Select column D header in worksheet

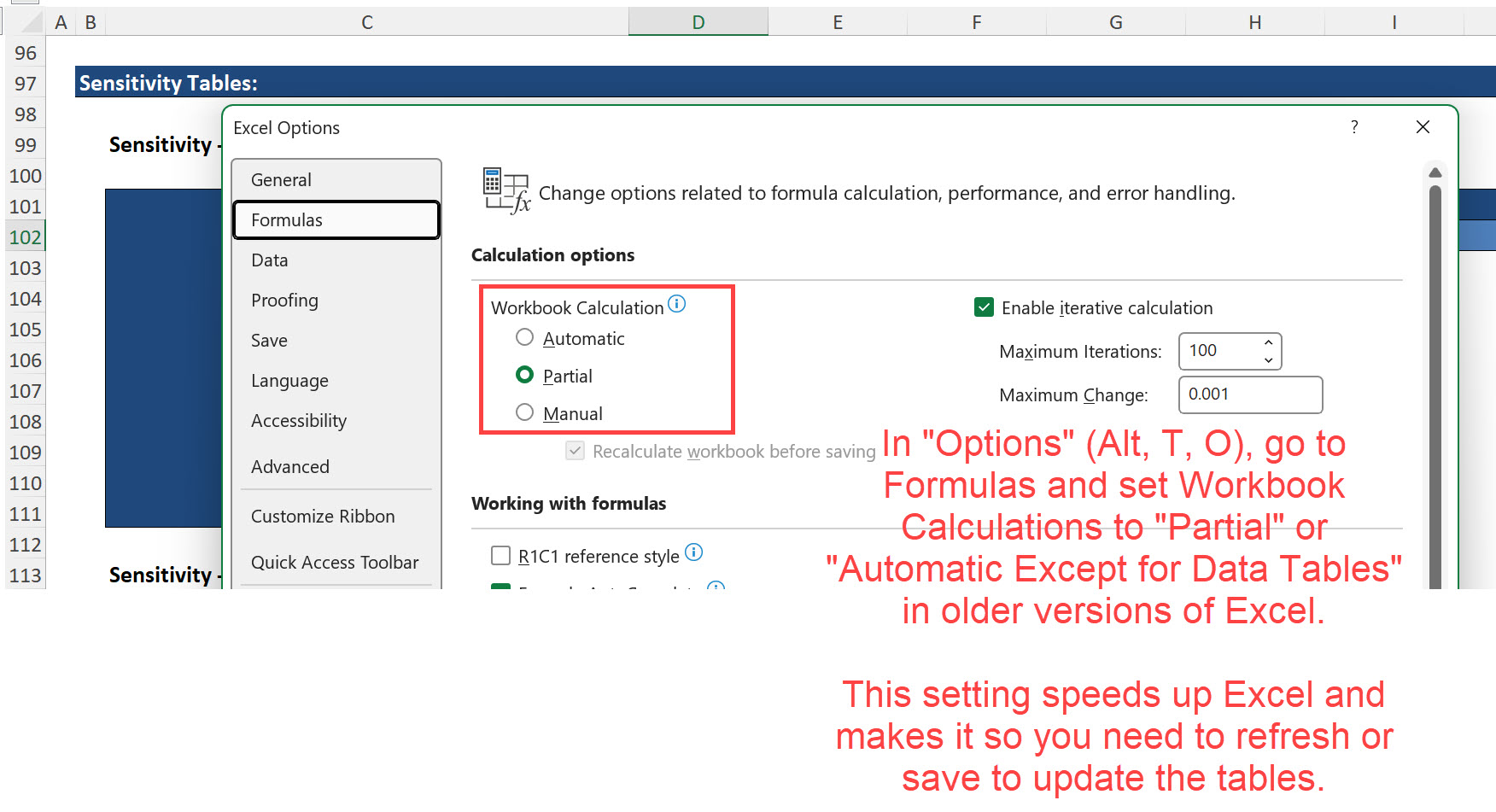[x=698, y=22]
